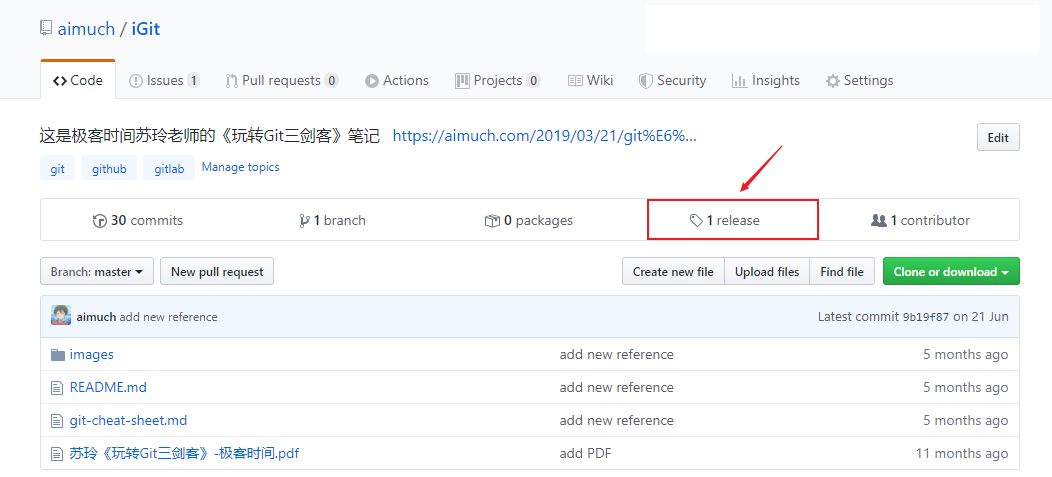Screen dimensions: 1052x477
Task: Expand the Branch: master dropdown
Action: 97,272
